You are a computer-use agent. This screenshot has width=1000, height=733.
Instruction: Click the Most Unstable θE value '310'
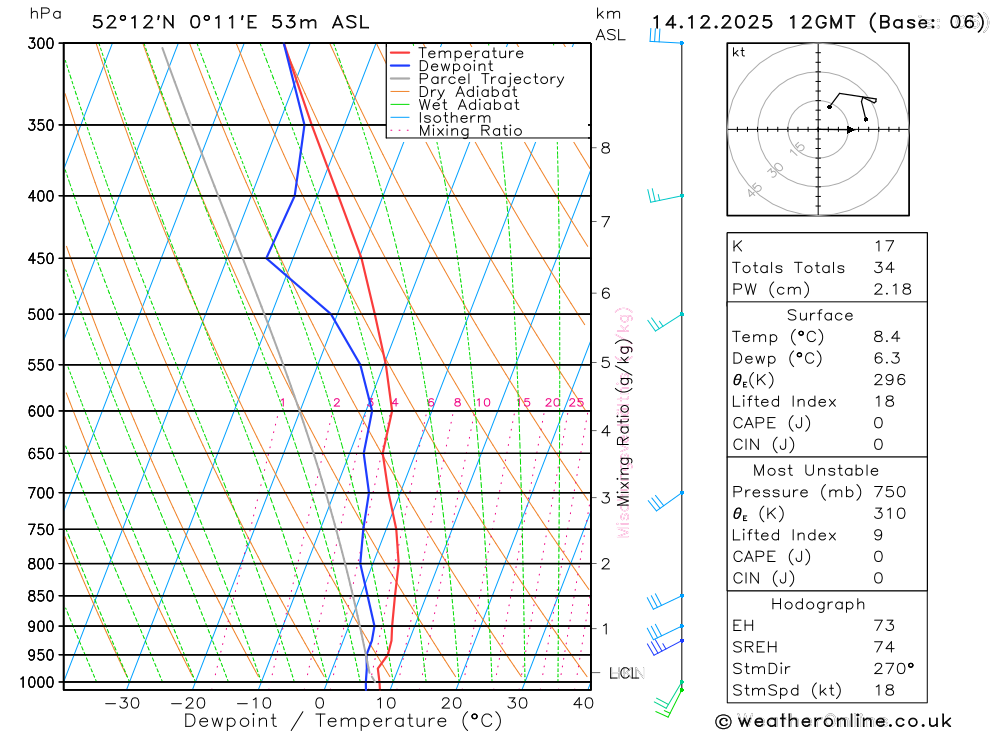click(890, 514)
